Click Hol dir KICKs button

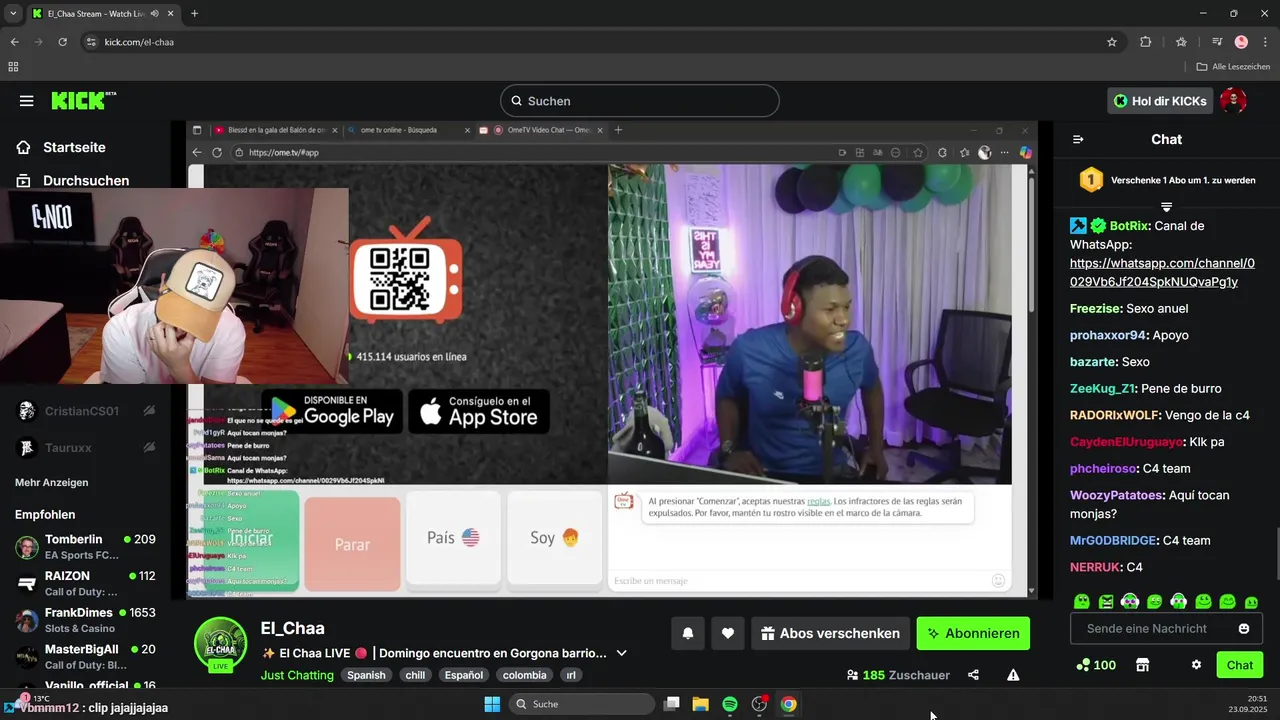[1160, 101]
